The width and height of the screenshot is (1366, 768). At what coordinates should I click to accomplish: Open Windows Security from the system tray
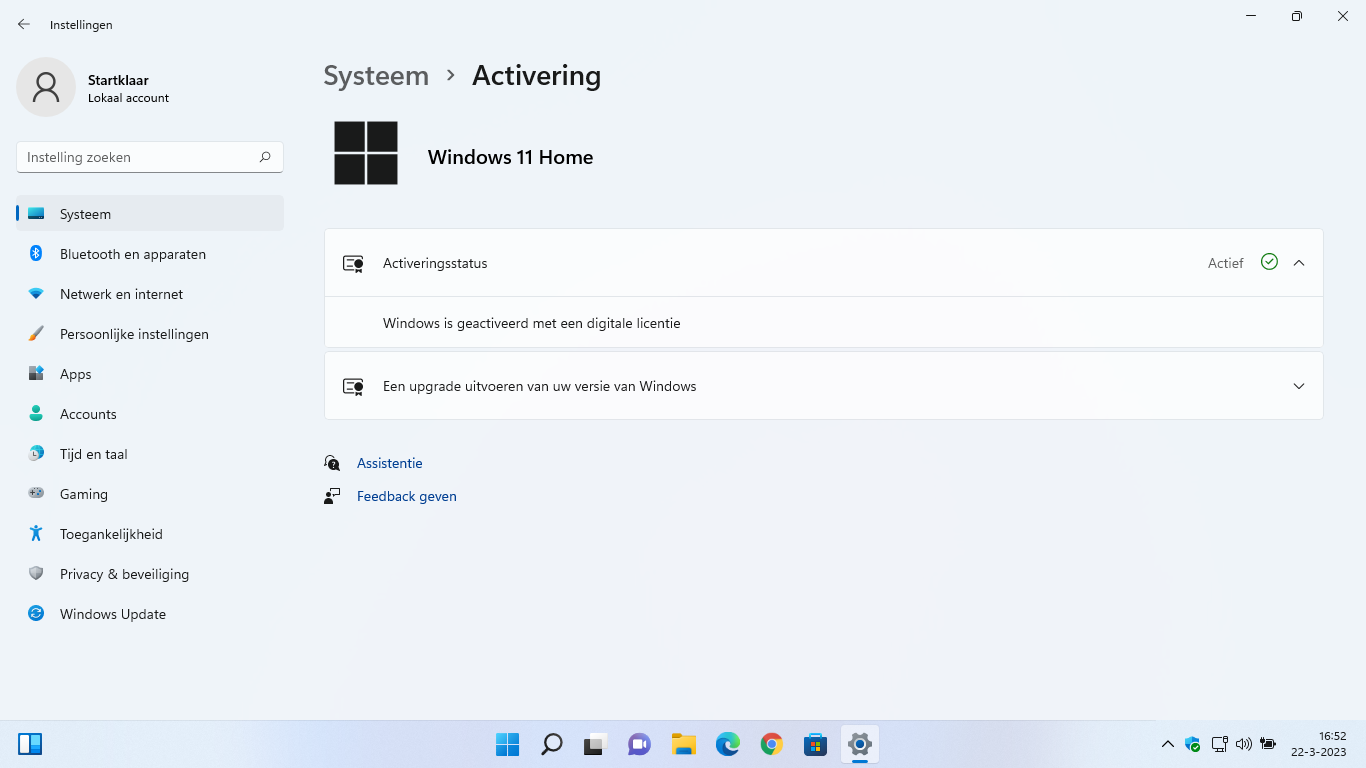(1193, 744)
